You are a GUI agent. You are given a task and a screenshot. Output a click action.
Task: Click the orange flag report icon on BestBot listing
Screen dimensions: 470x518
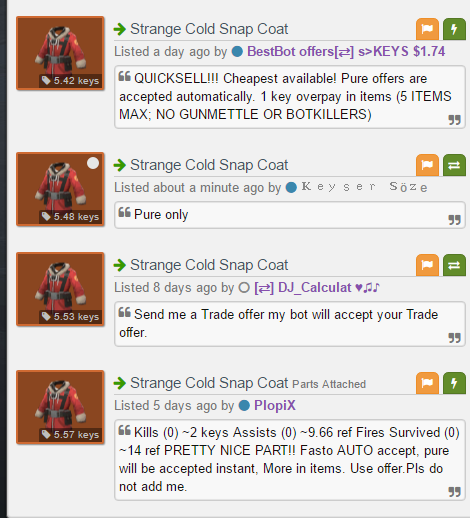tap(427, 29)
